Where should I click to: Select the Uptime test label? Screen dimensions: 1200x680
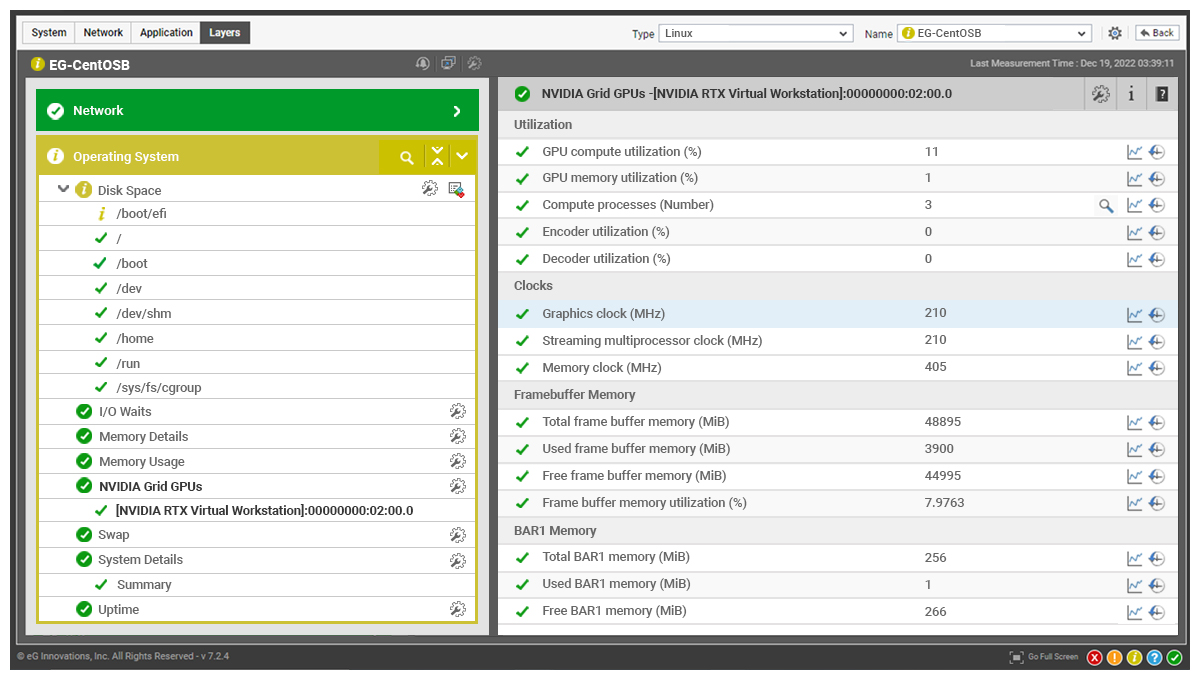119,609
